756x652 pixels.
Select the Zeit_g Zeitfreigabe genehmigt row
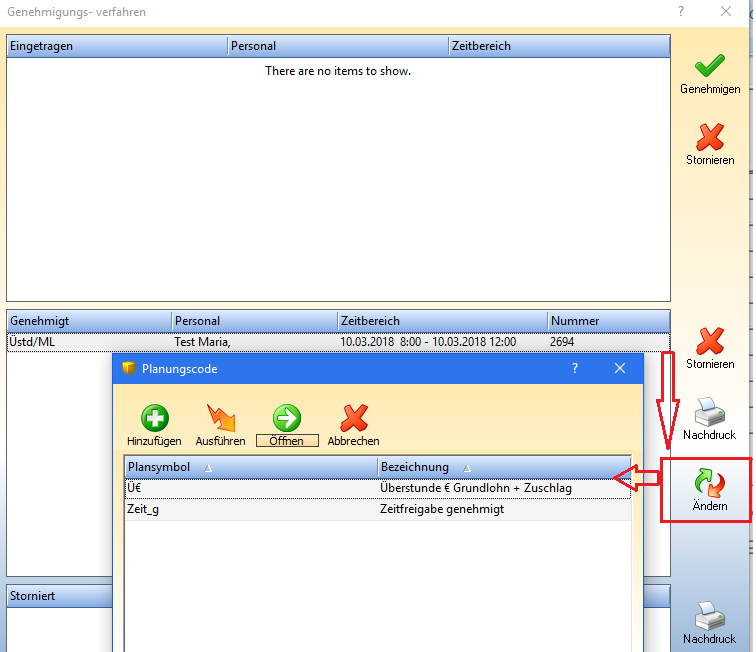(377, 509)
